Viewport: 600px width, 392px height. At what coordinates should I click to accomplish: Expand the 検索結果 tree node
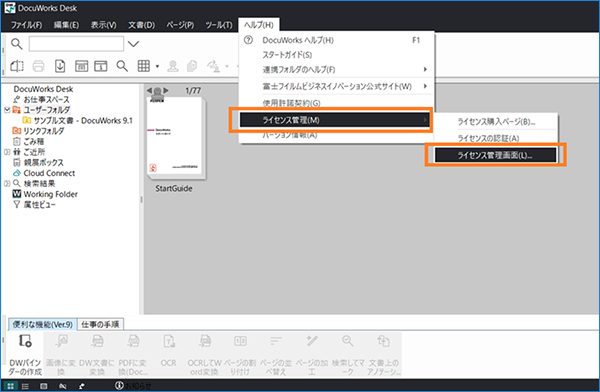(x=7, y=183)
